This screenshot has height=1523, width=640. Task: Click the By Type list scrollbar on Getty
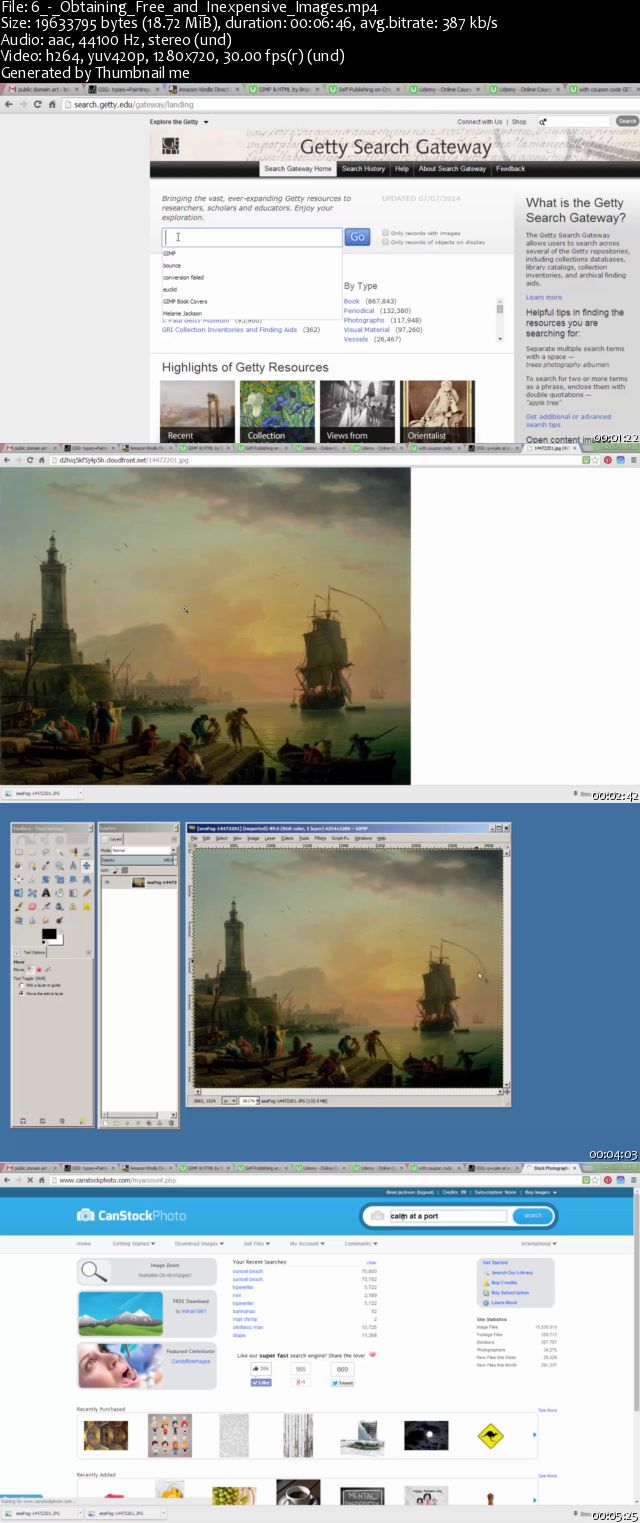coord(500,320)
